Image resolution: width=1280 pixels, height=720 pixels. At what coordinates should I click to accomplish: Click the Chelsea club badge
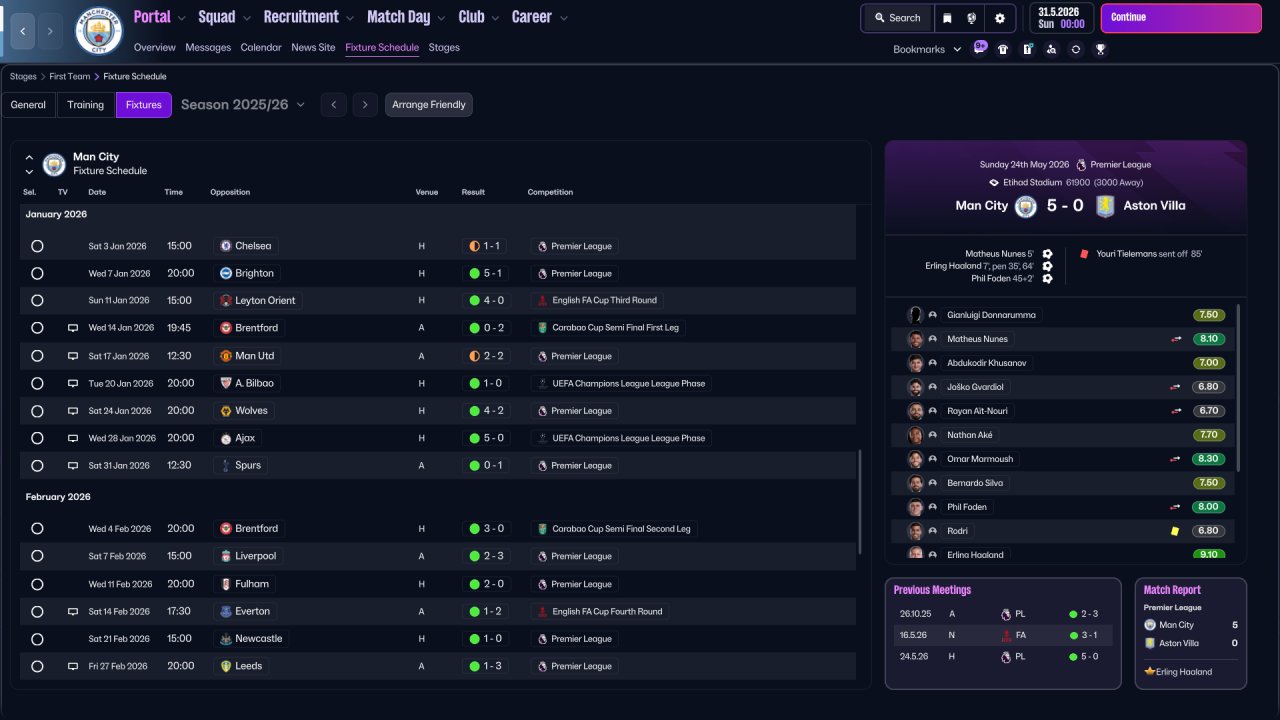[226, 246]
